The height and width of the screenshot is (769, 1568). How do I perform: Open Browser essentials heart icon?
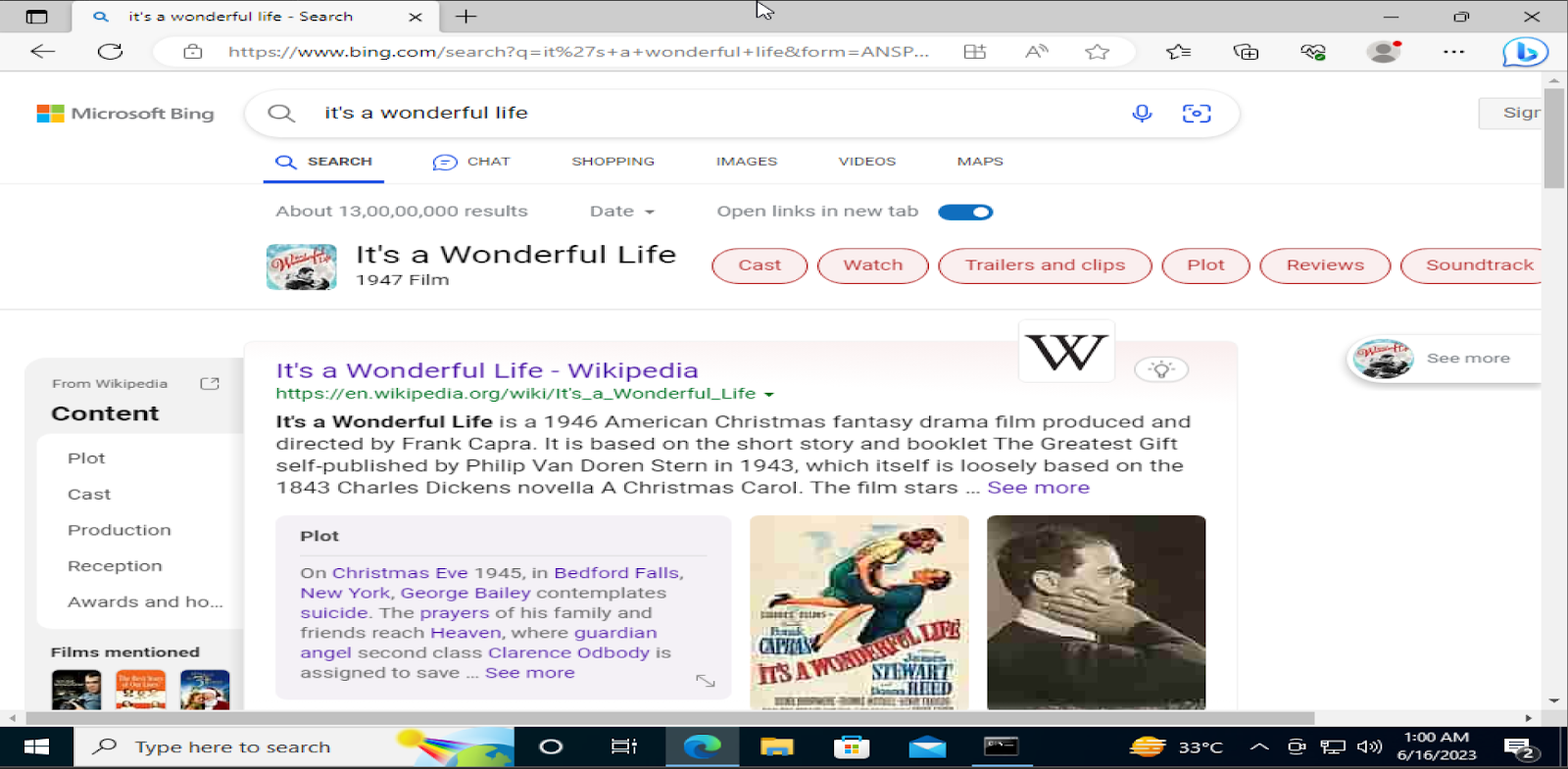(1313, 52)
